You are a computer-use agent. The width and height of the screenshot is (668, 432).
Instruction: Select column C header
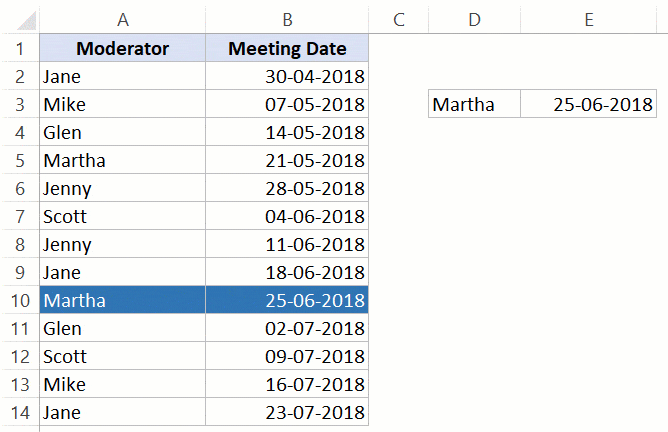399,20
